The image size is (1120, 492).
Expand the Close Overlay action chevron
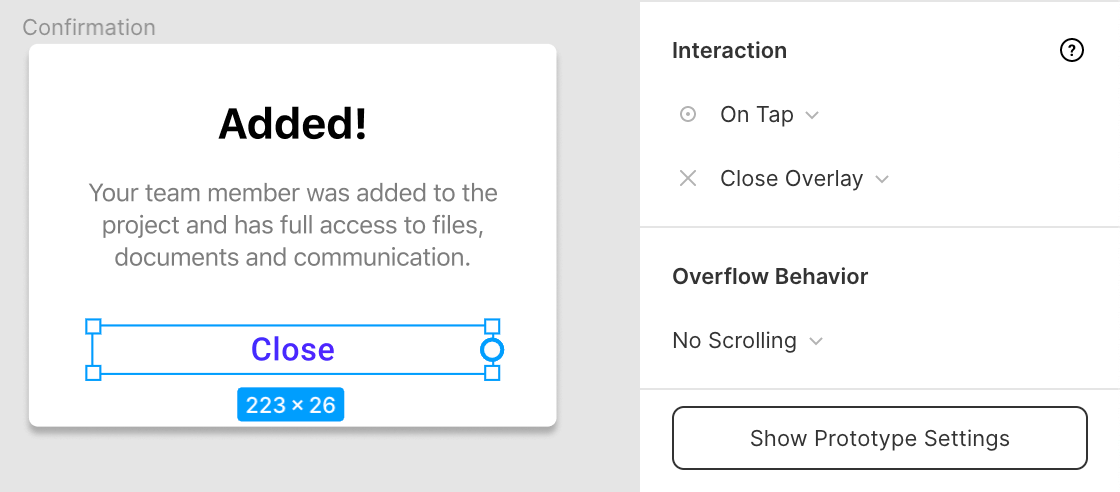pos(882,179)
